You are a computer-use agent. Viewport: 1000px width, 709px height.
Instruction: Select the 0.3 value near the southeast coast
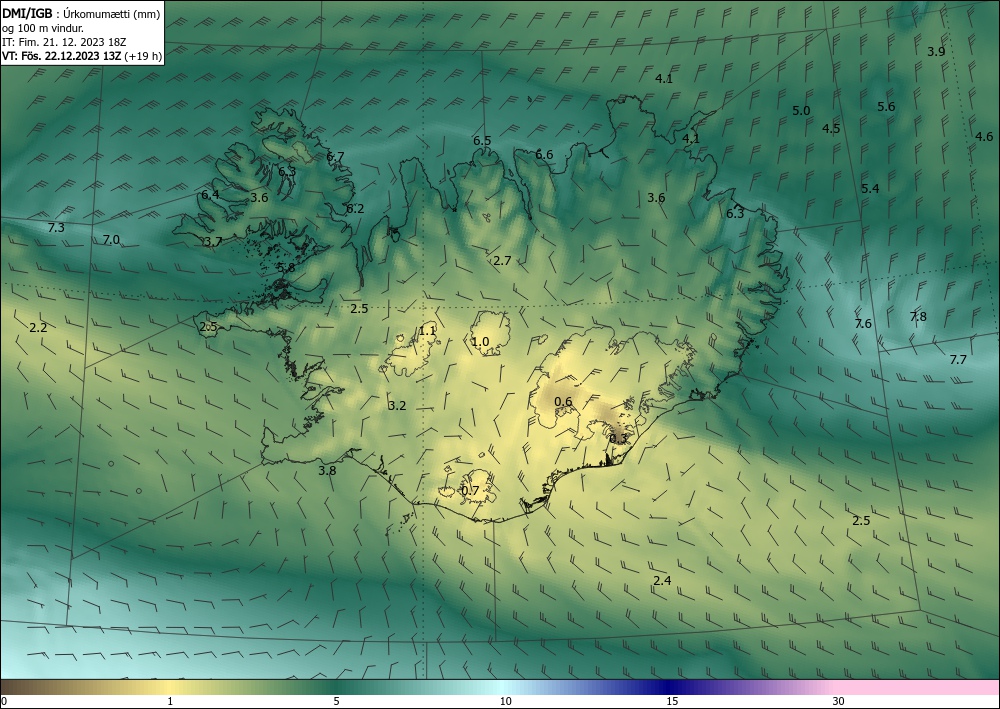tap(618, 439)
